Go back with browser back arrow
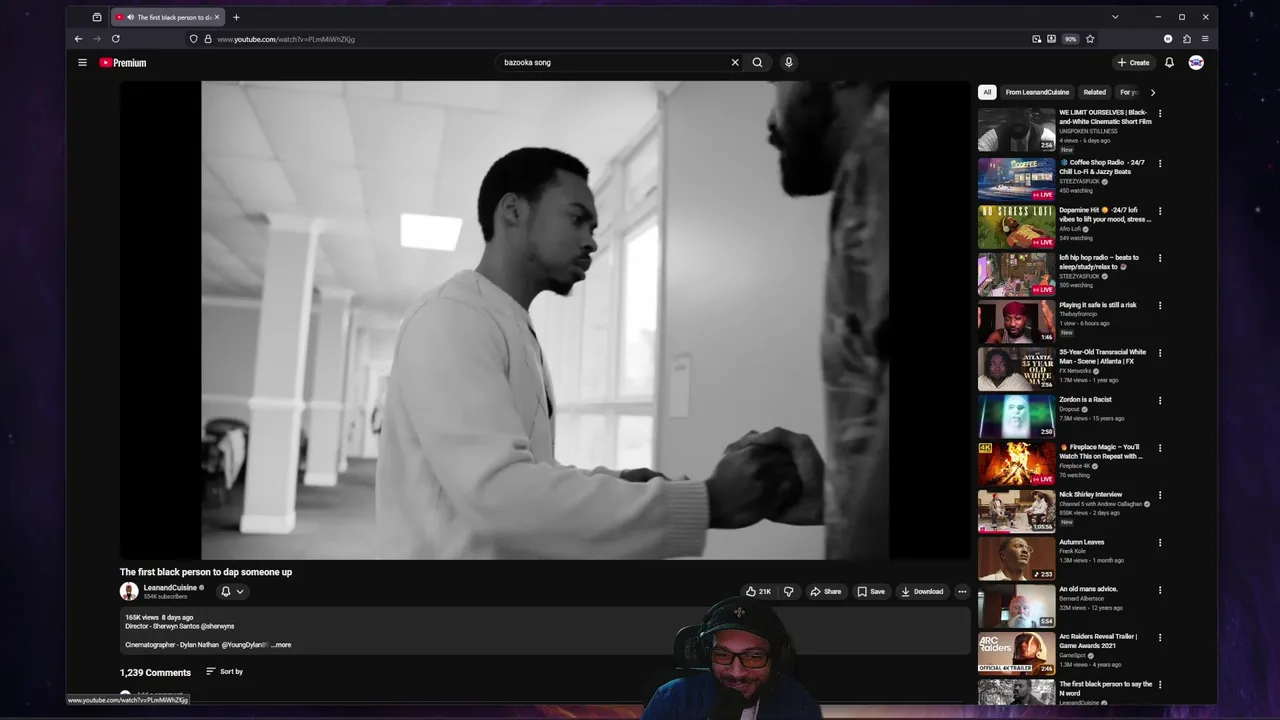This screenshot has width=1280, height=720. 78,39
